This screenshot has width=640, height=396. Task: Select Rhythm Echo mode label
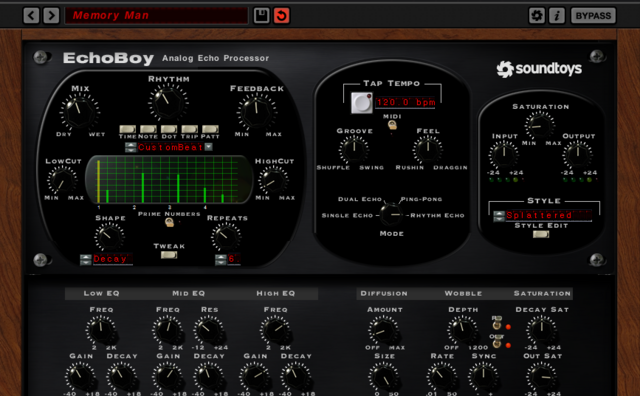[437, 216]
